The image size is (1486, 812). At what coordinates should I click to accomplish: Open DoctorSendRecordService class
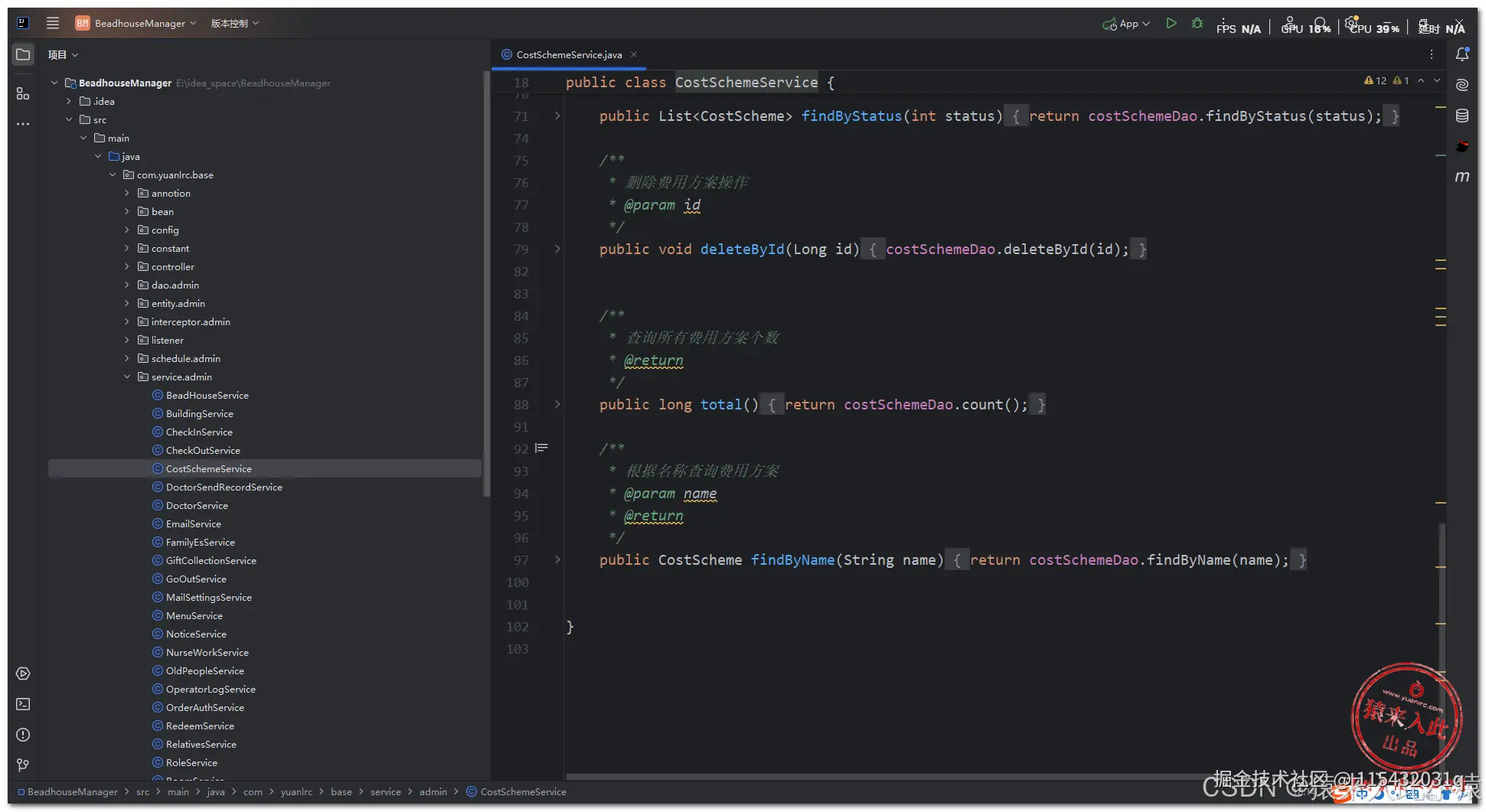(x=224, y=487)
